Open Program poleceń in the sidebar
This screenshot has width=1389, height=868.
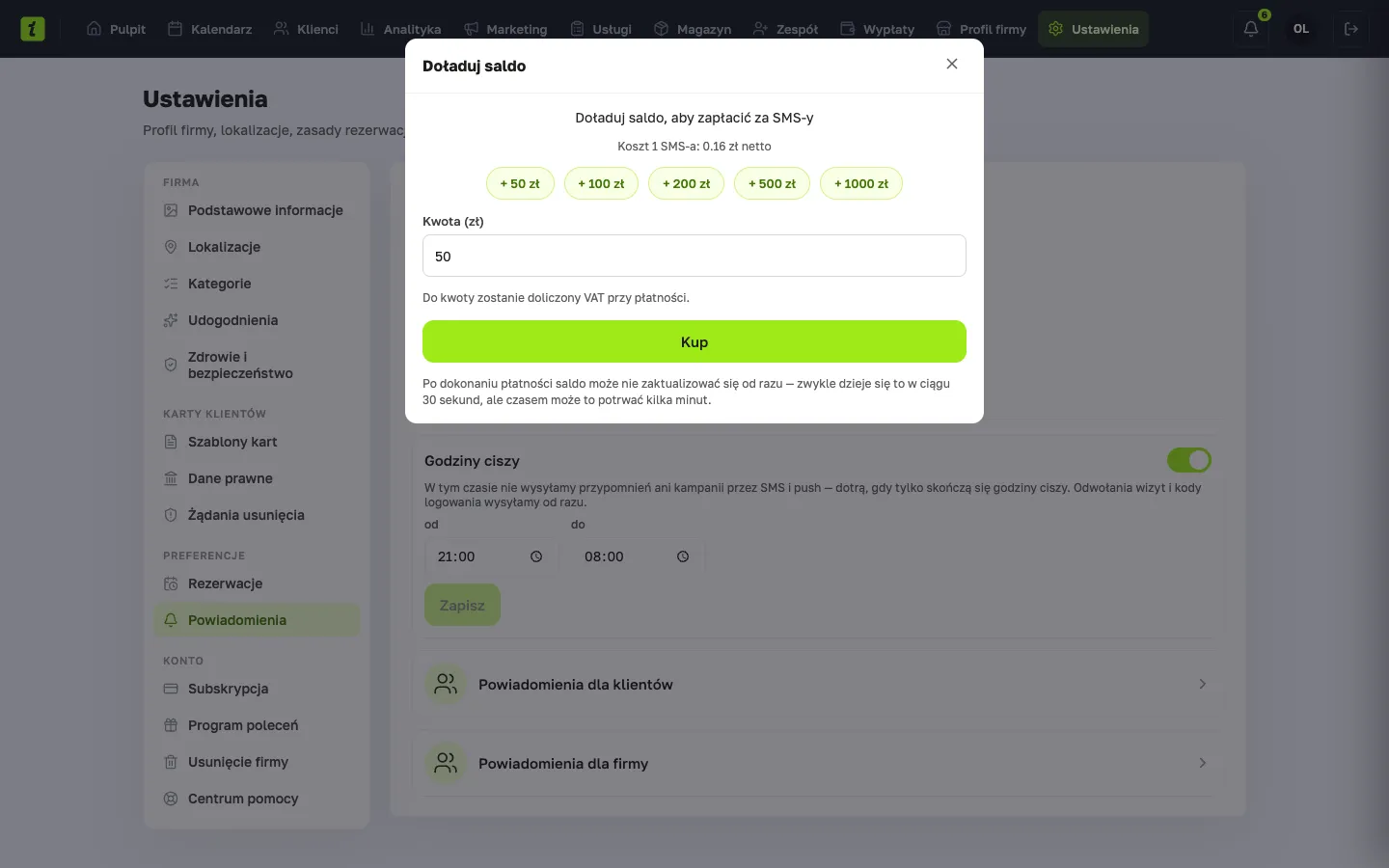(x=257, y=725)
